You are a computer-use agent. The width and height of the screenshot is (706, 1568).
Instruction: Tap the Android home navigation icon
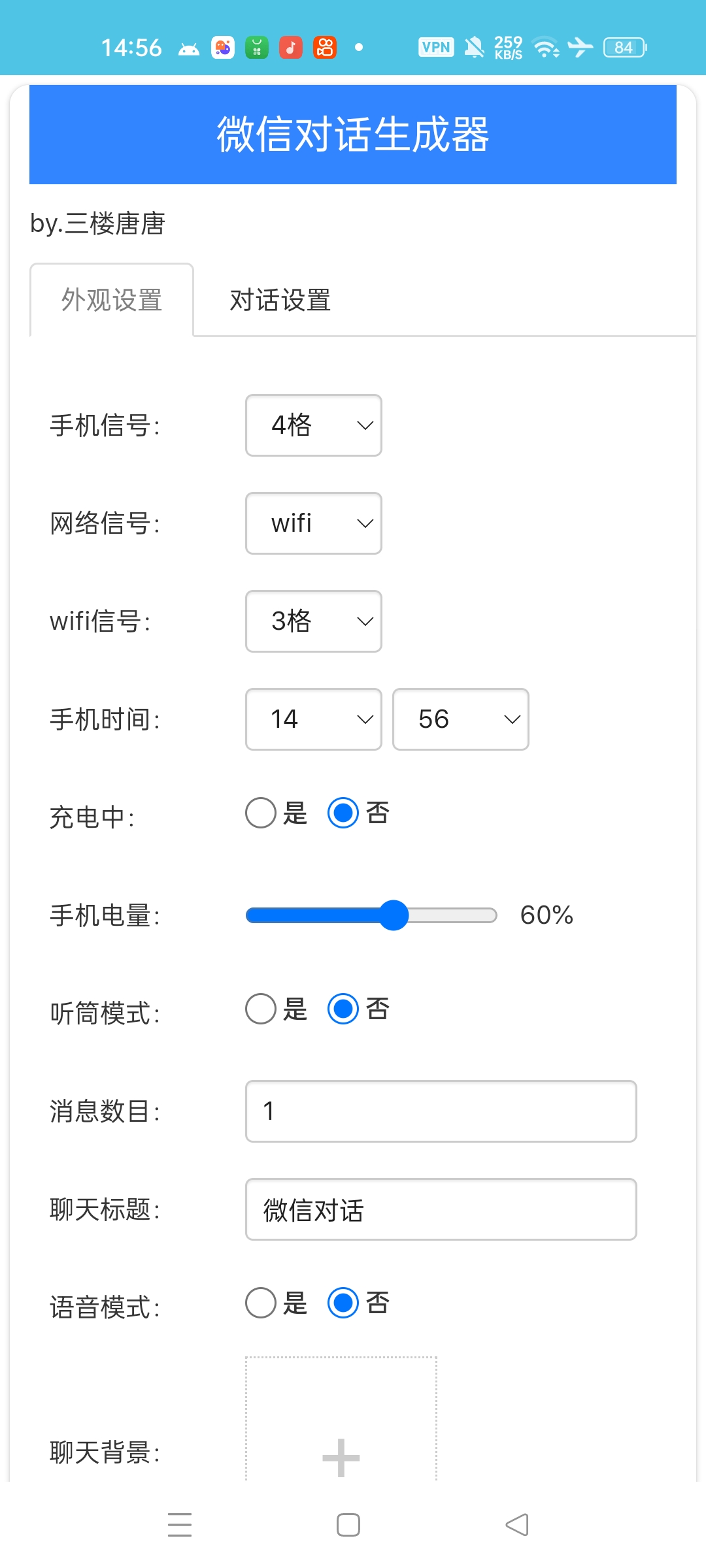coord(348,1525)
